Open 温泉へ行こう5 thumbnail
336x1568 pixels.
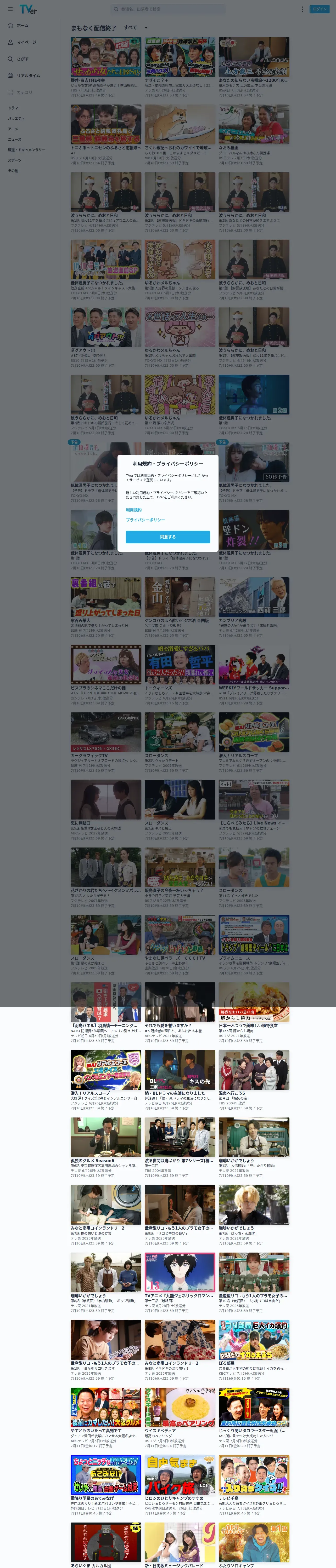tap(254, 1070)
